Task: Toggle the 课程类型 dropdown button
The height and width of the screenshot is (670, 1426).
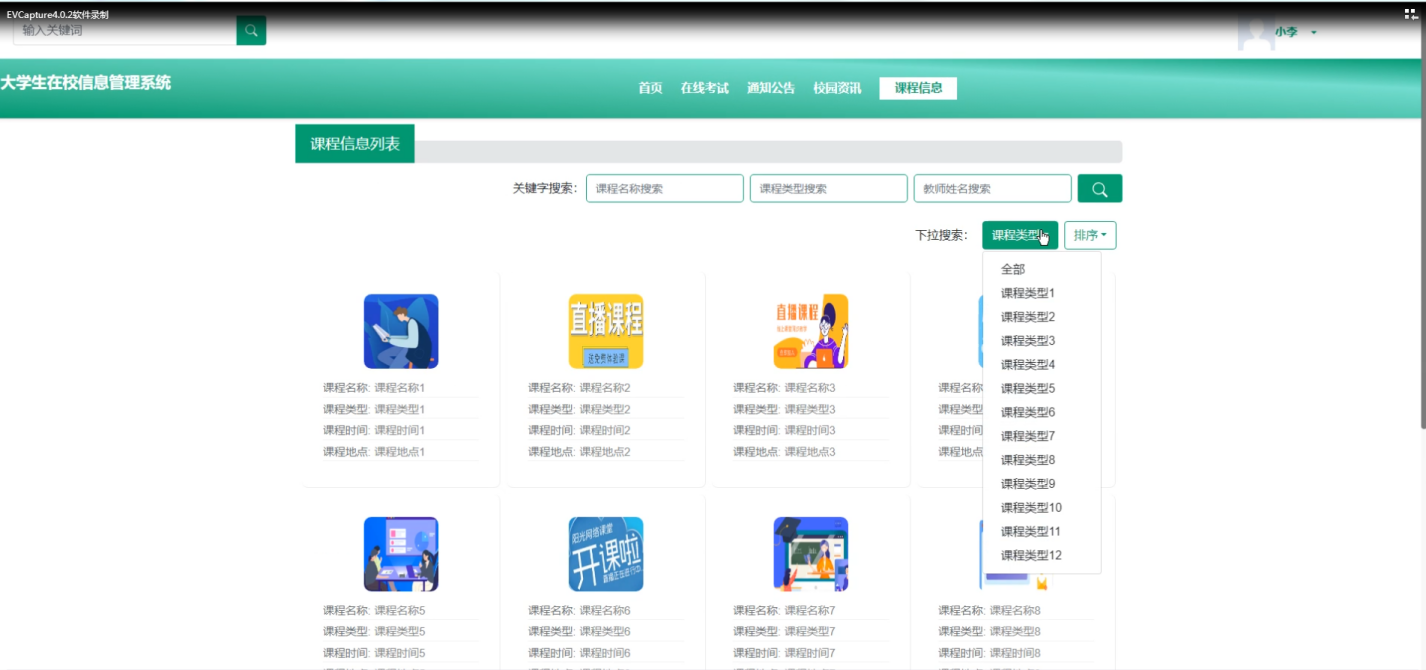Action: [x=1020, y=235]
